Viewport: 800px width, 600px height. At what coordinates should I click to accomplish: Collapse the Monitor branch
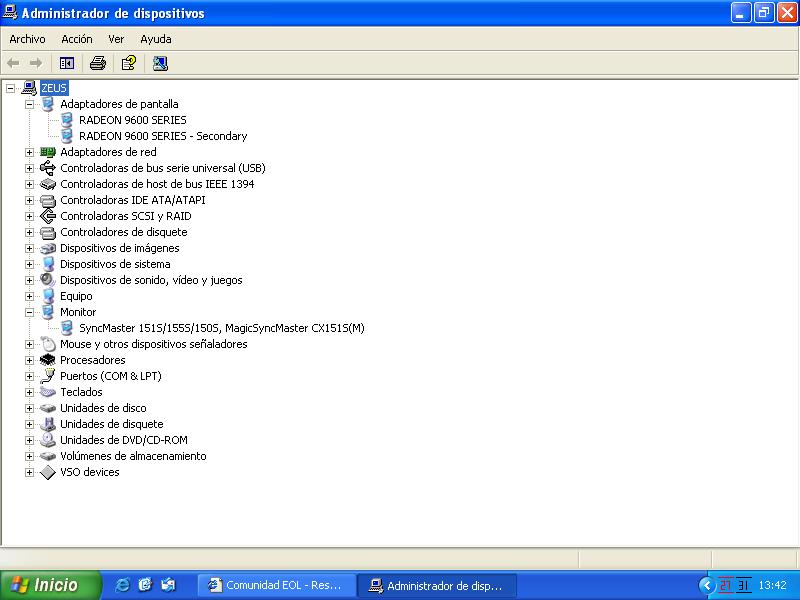30,312
